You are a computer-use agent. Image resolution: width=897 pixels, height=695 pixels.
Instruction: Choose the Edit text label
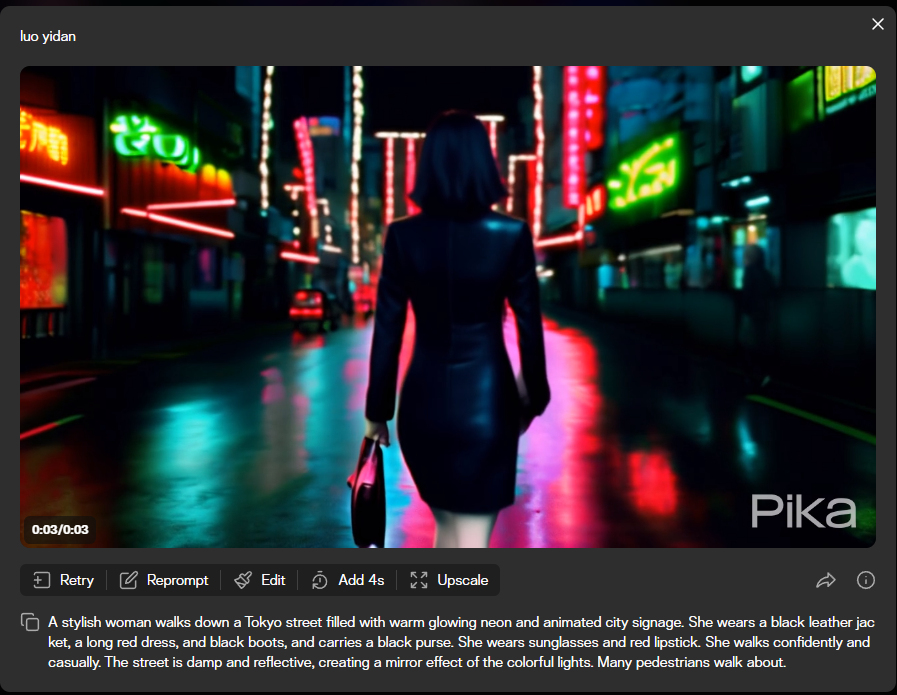273,580
